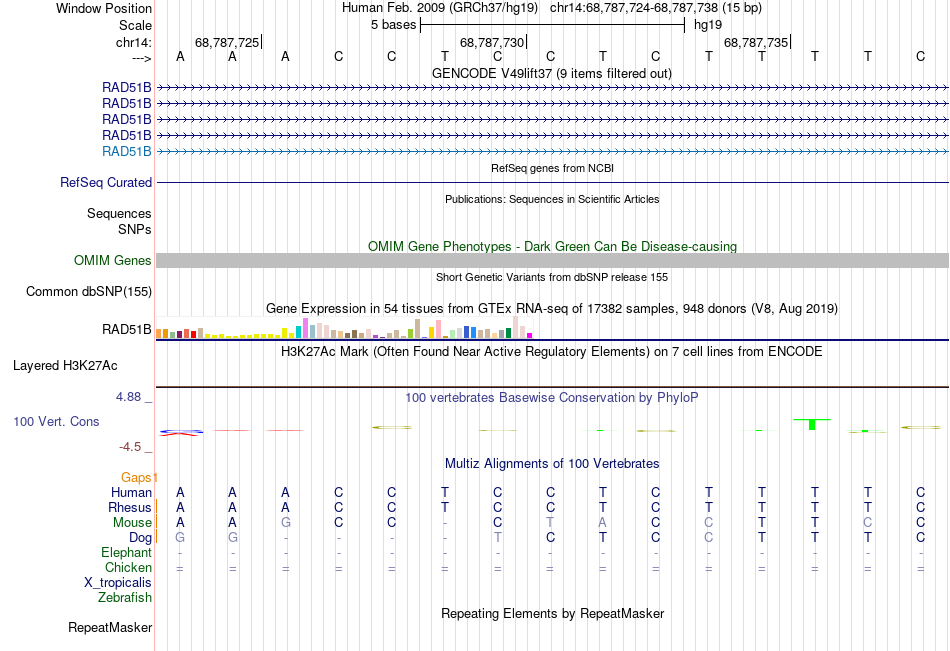The height and width of the screenshot is (651, 950).
Task: Click the hg19 label beside the scale bar
Action: (x=708, y=25)
